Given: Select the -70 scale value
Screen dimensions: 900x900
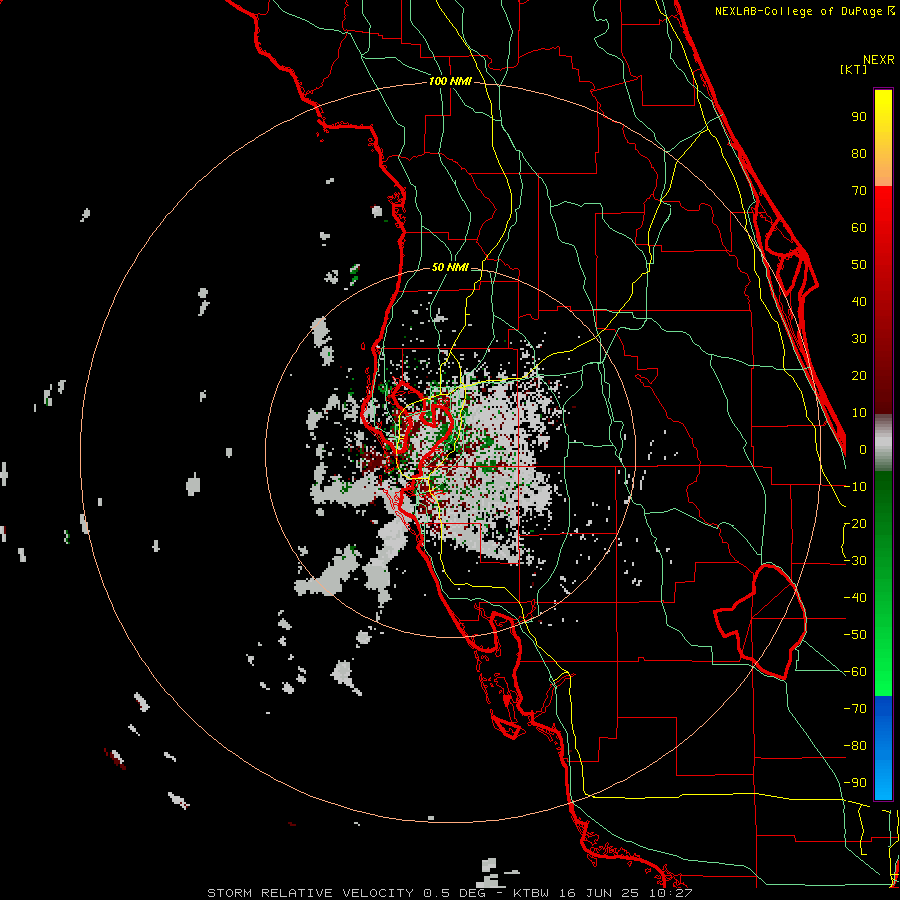Looking at the screenshot, I should tap(855, 709).
